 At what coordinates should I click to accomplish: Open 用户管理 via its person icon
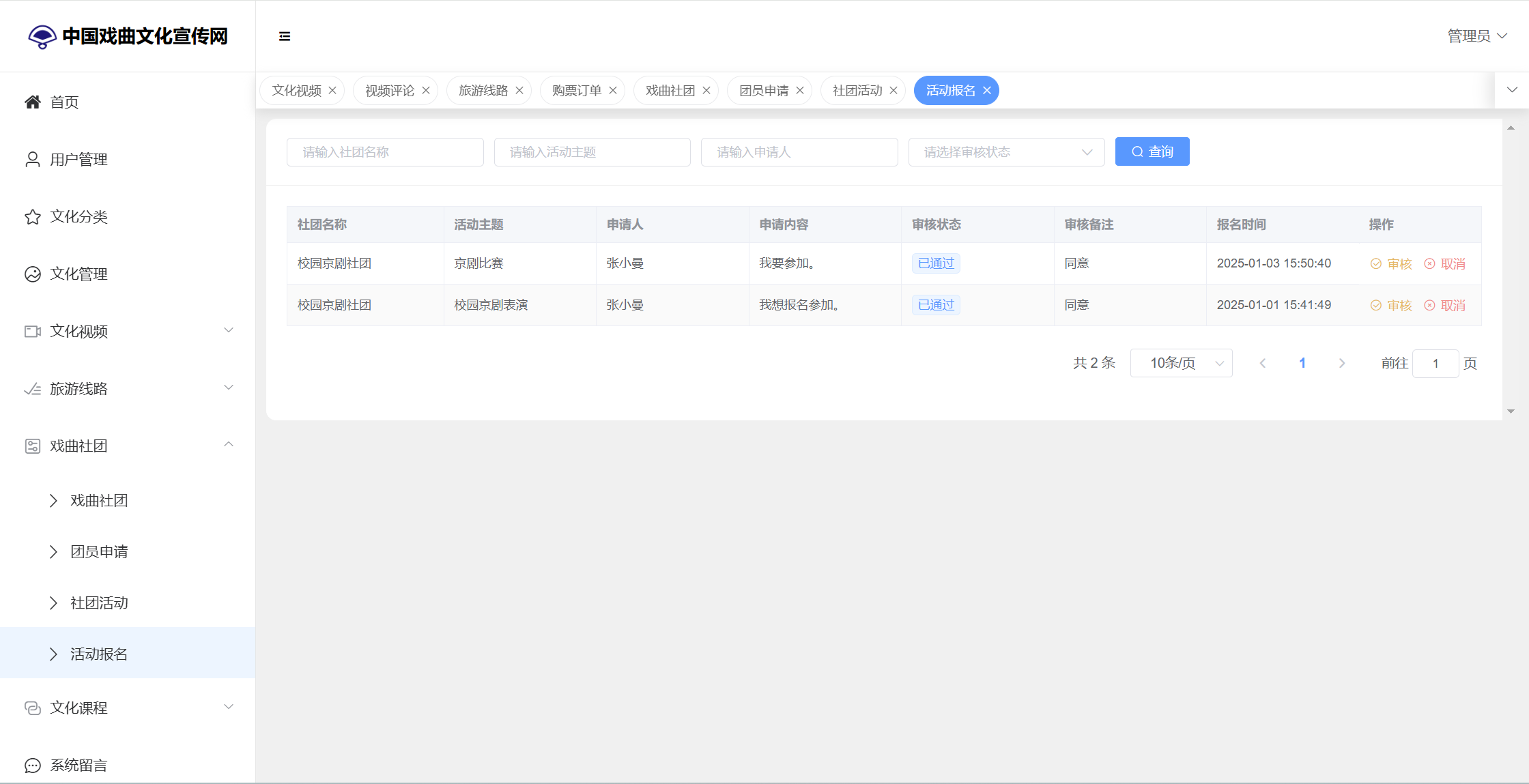pos(33,160)
